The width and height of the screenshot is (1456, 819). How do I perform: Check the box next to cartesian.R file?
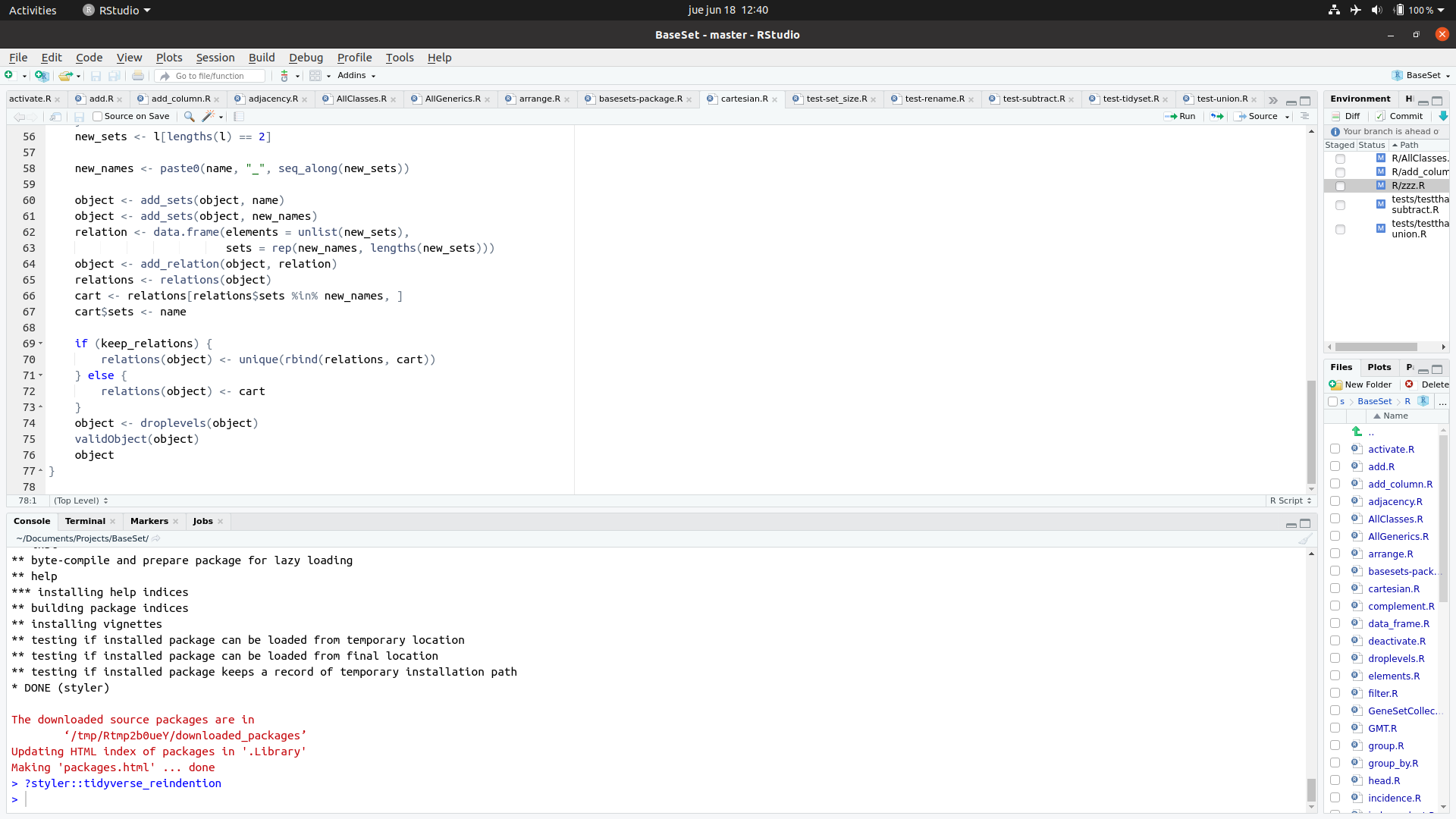tap(1335, 588)
